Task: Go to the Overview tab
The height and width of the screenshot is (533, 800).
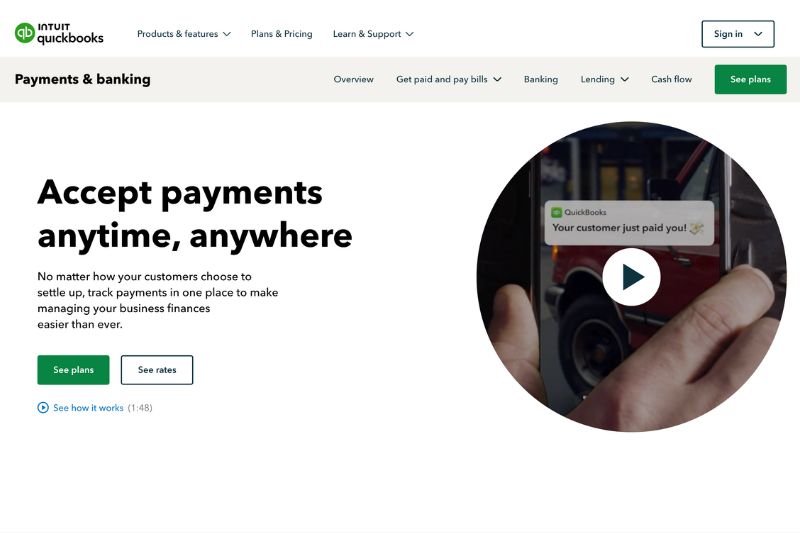Action: click(x=354, y=80)
